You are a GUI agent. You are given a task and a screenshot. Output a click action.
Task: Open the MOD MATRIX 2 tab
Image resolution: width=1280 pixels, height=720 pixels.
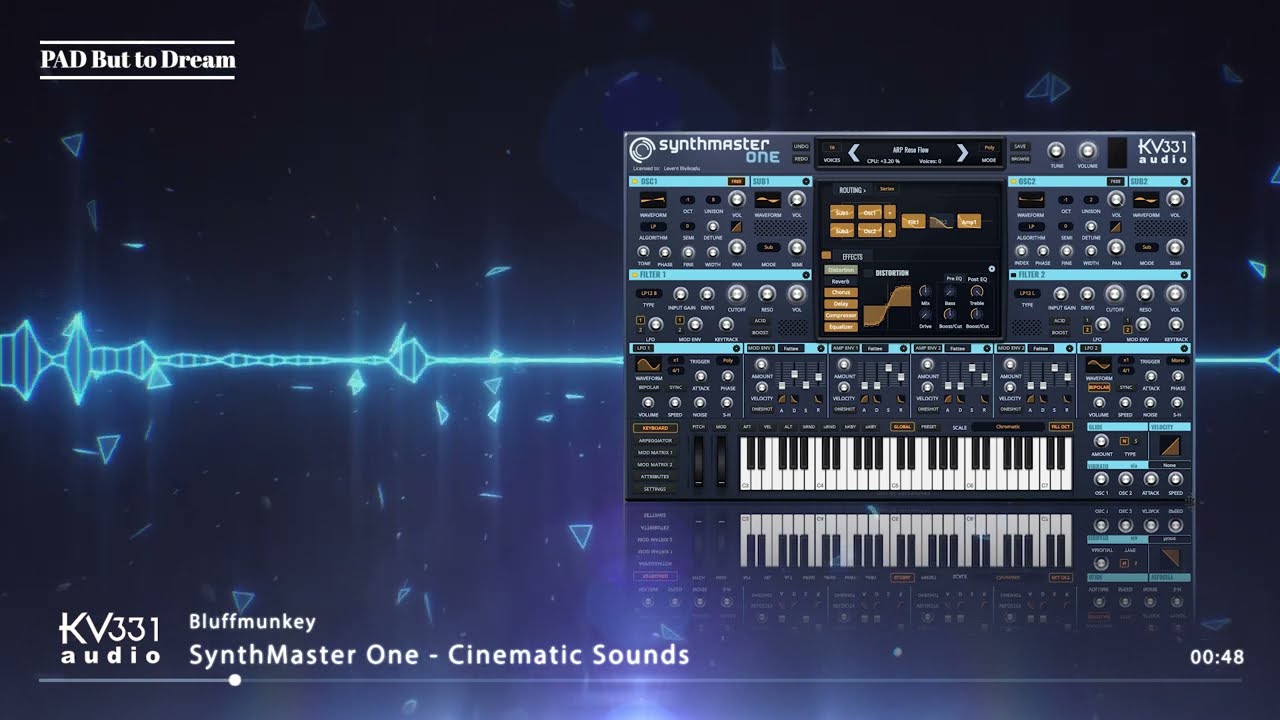(x=656, y=465)
